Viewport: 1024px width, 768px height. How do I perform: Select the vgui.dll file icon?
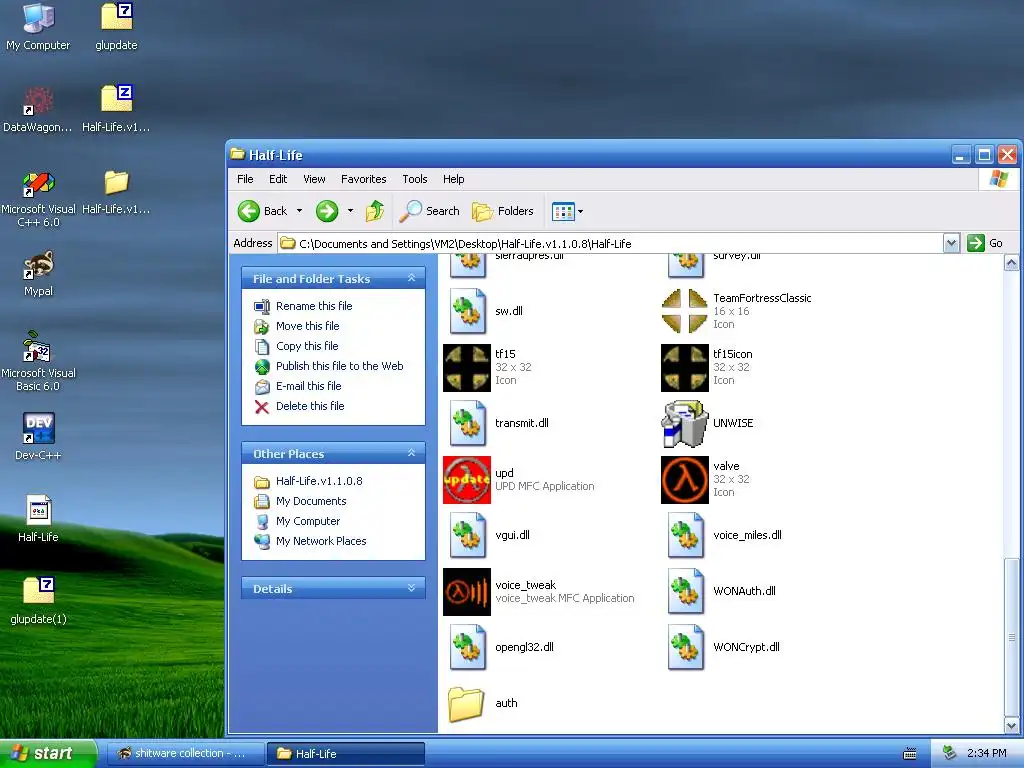click(468, 536)
